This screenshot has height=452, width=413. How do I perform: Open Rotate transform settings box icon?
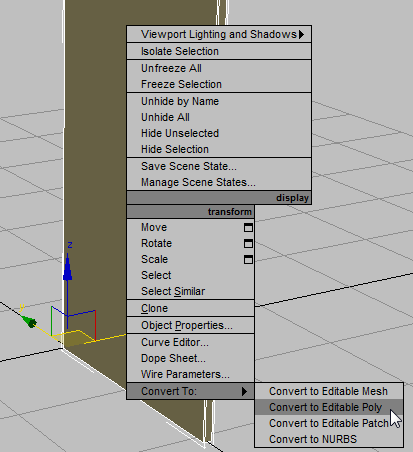248,244
